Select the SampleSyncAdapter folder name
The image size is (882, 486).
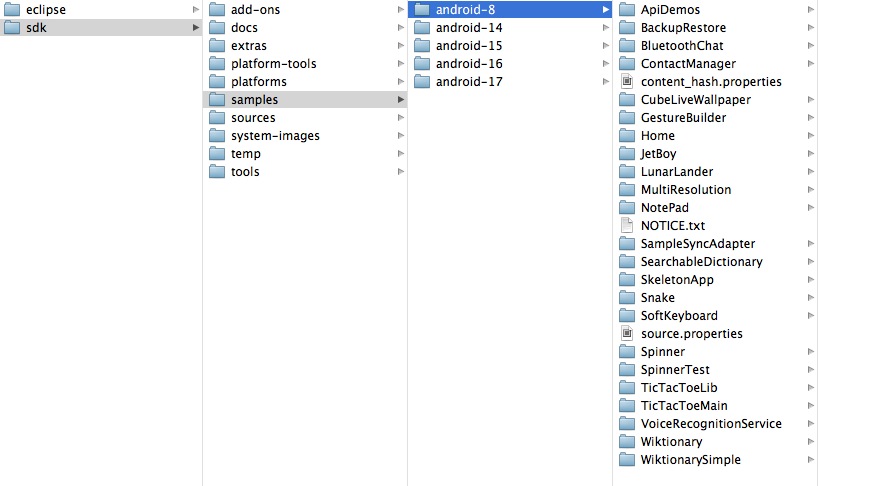coord(698,244)
